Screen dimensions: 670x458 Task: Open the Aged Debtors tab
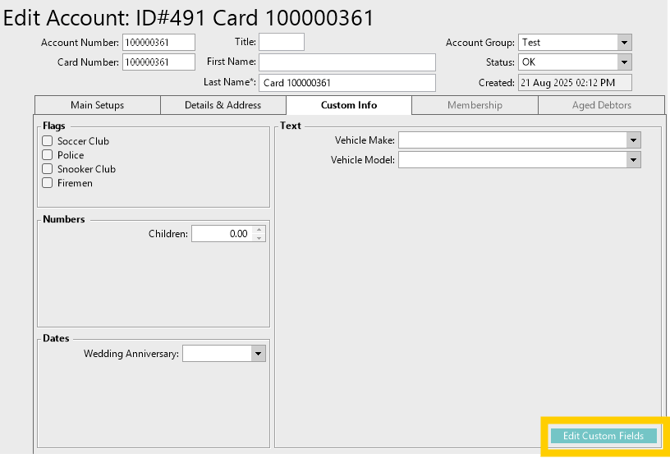(600, 105)
